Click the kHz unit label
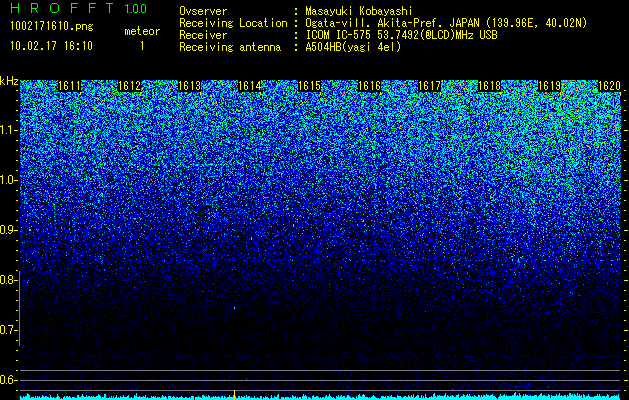The width and height of the screenshot is (629, 400). coord(9,81)
